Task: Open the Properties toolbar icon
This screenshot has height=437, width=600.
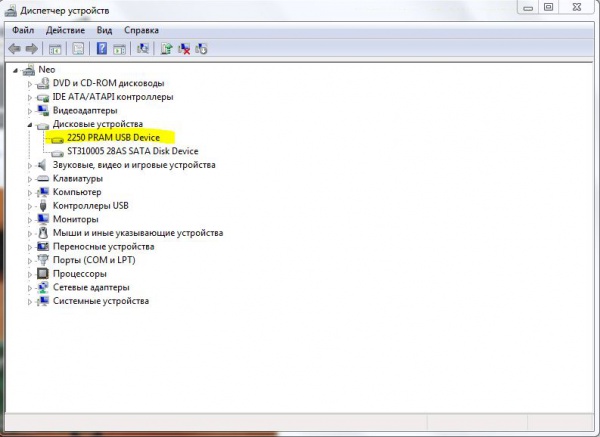Action: tap(78, 49)
